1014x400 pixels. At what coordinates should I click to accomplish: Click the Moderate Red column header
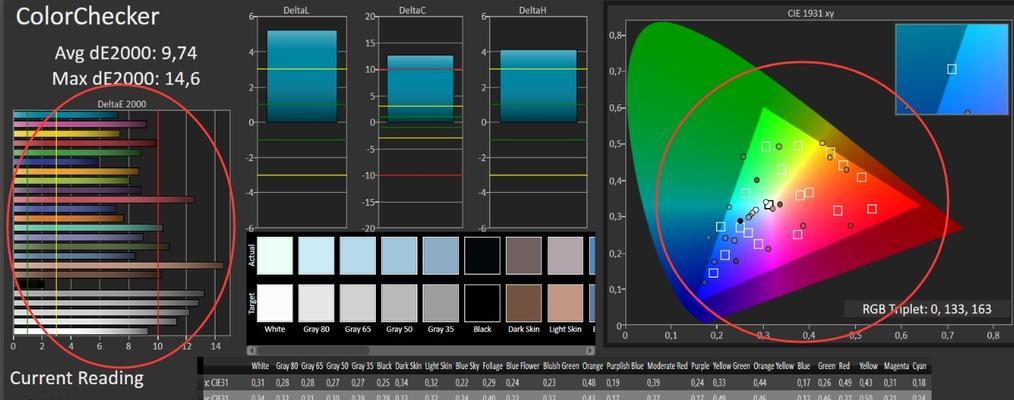[667, 366]
